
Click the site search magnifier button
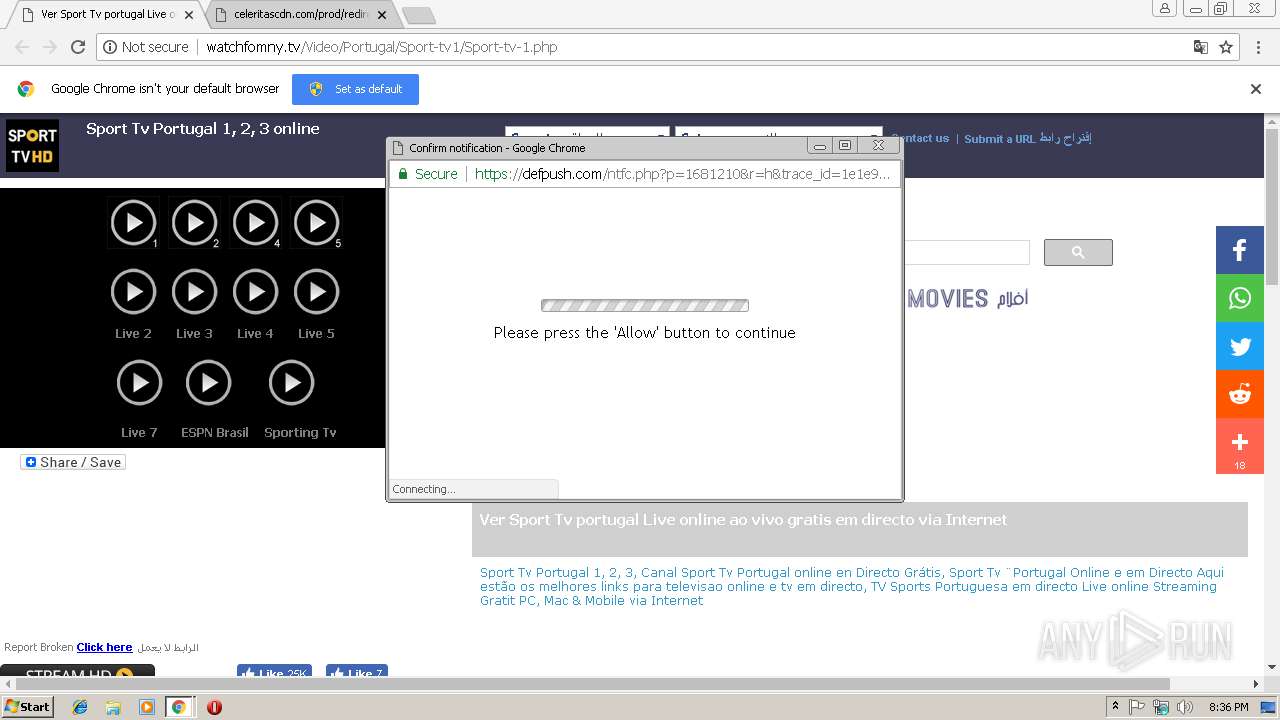click(1078, 252)
